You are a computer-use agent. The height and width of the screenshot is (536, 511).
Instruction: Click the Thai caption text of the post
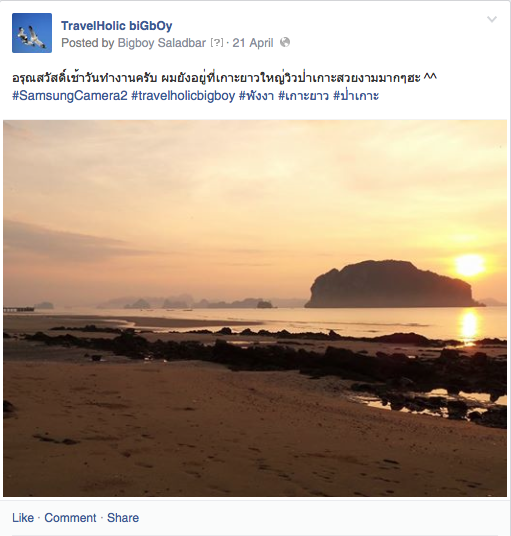pos(224,78)
